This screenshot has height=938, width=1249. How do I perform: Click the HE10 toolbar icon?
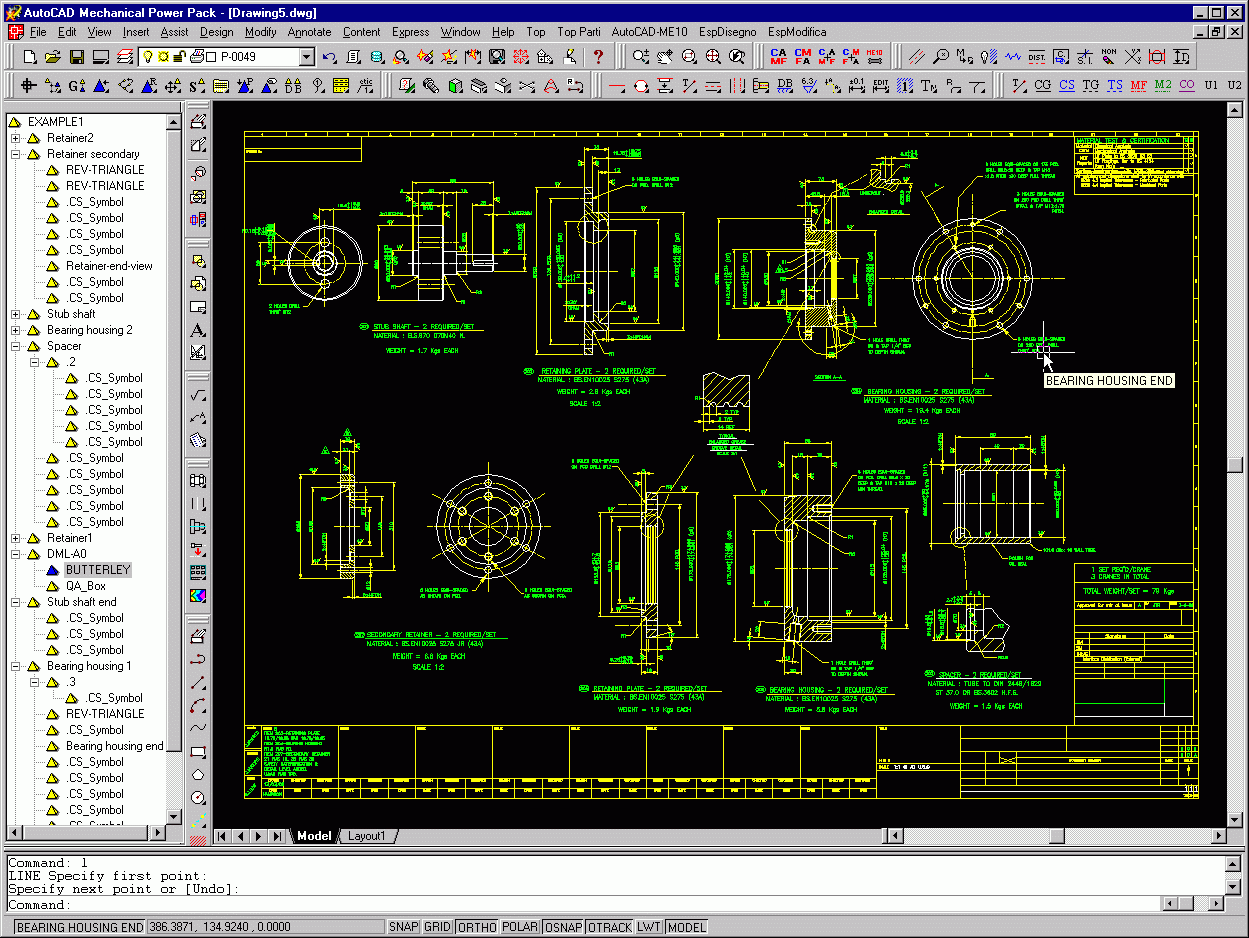[x=874, y=56]
